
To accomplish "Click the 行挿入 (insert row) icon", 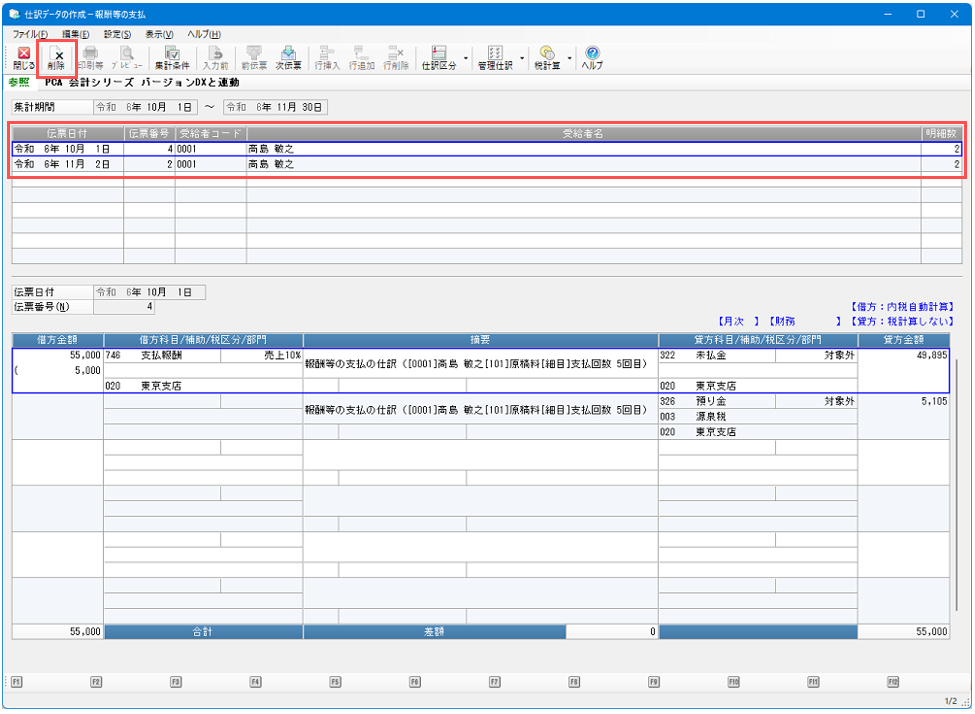I will pos(326,58).
